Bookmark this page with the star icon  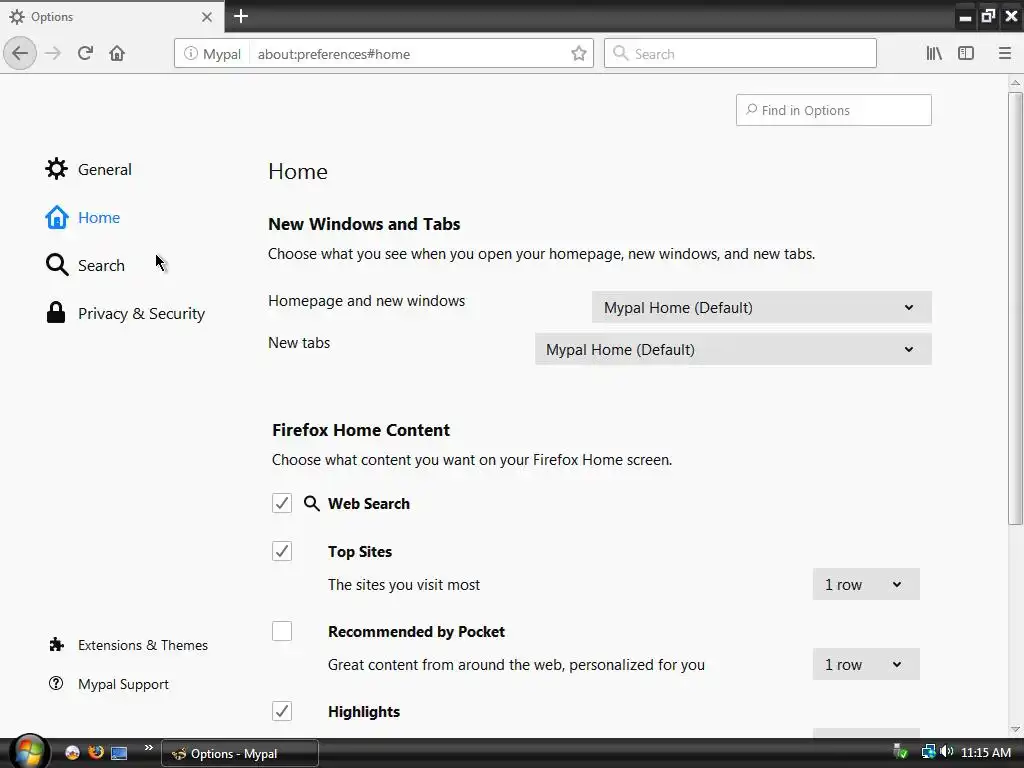click(579, 54)
